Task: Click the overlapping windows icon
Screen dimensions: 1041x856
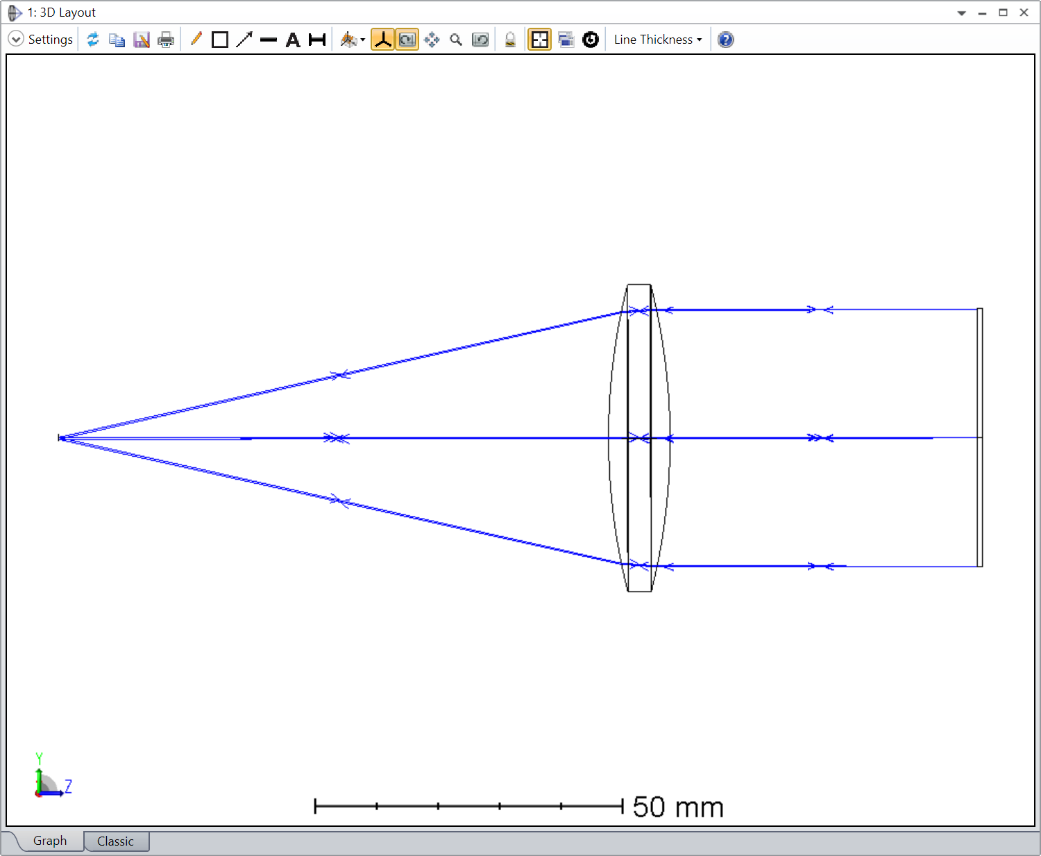Action: pos(566,40)
